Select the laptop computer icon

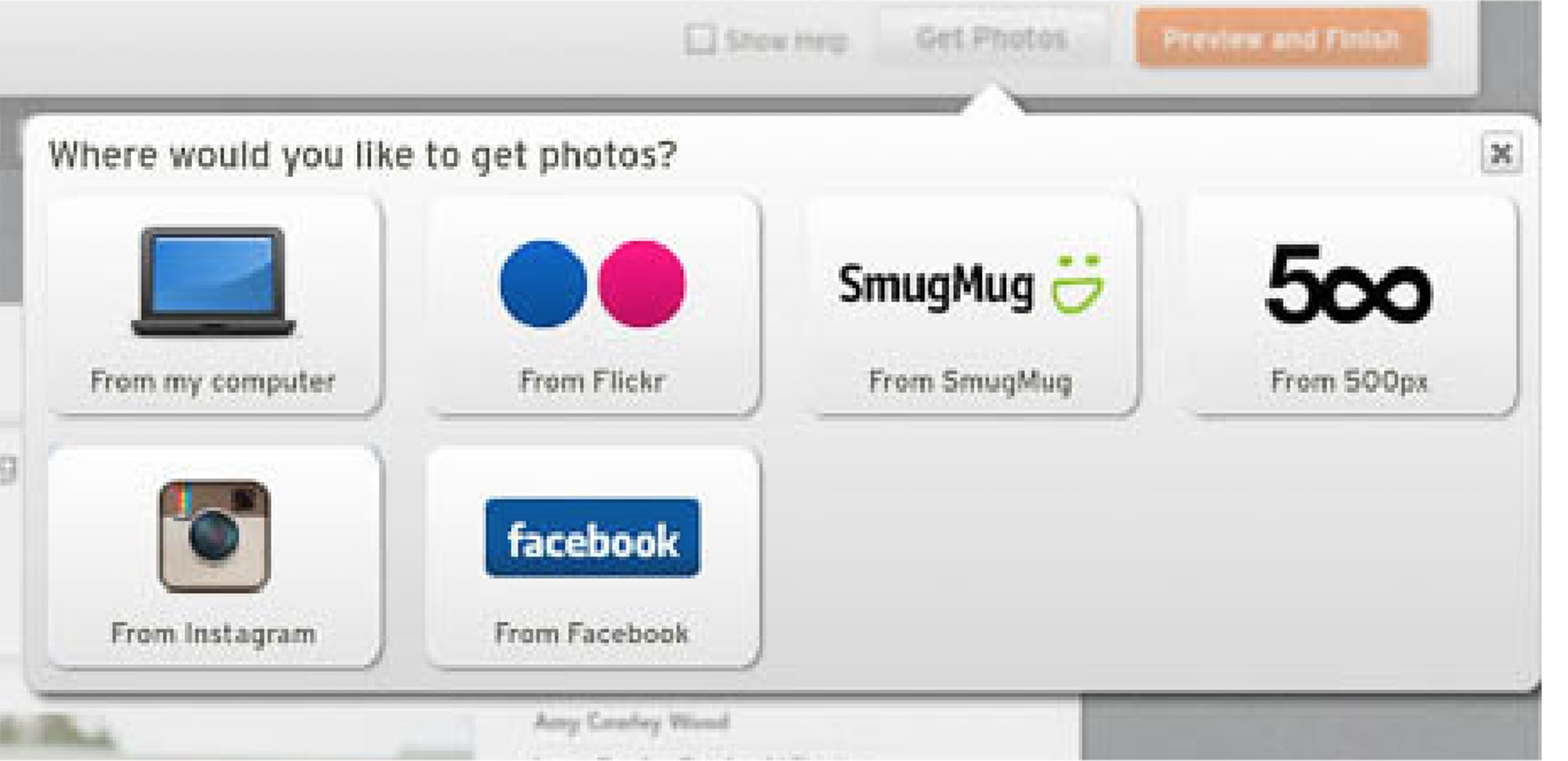coord(213,282)
